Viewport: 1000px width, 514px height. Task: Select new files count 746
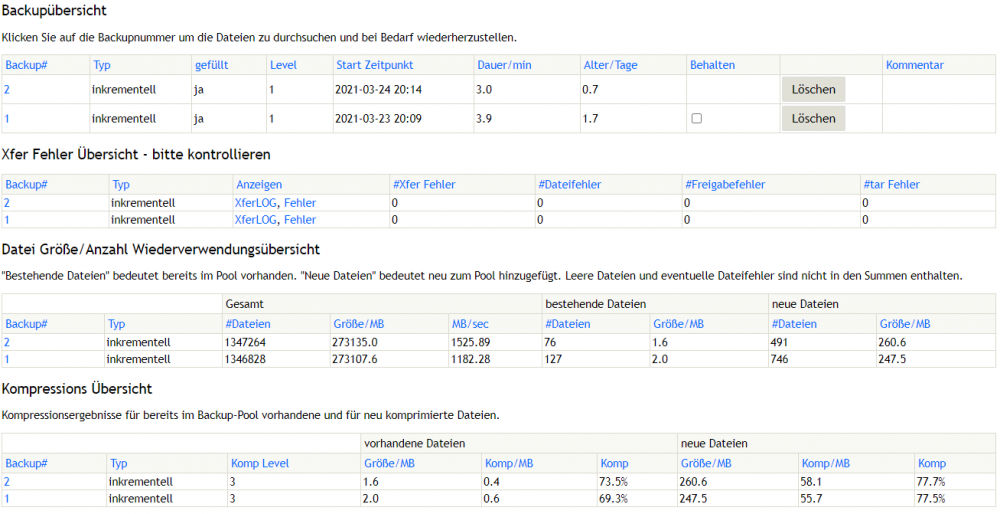tap(779, 359)
